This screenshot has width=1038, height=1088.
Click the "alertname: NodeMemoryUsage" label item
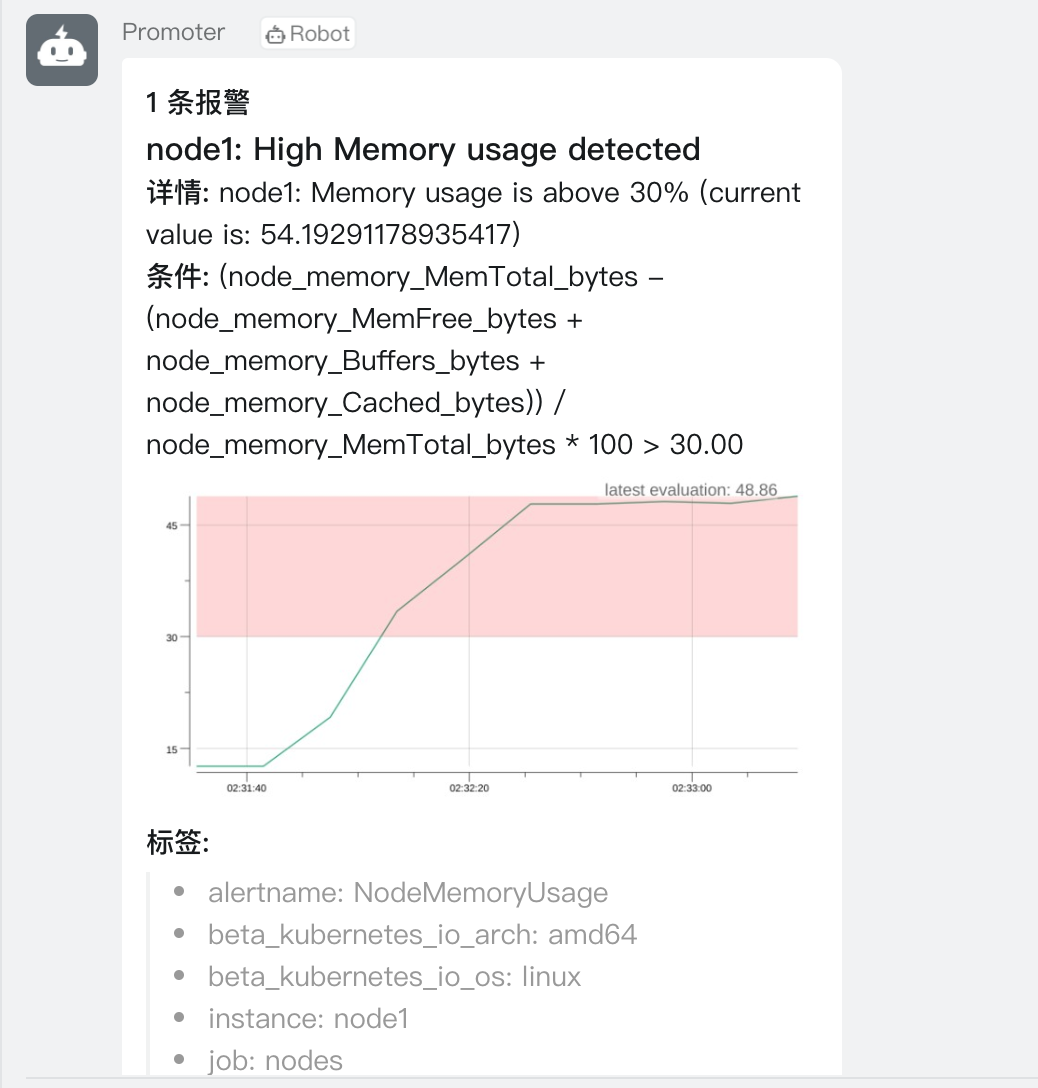coord(407,892)
